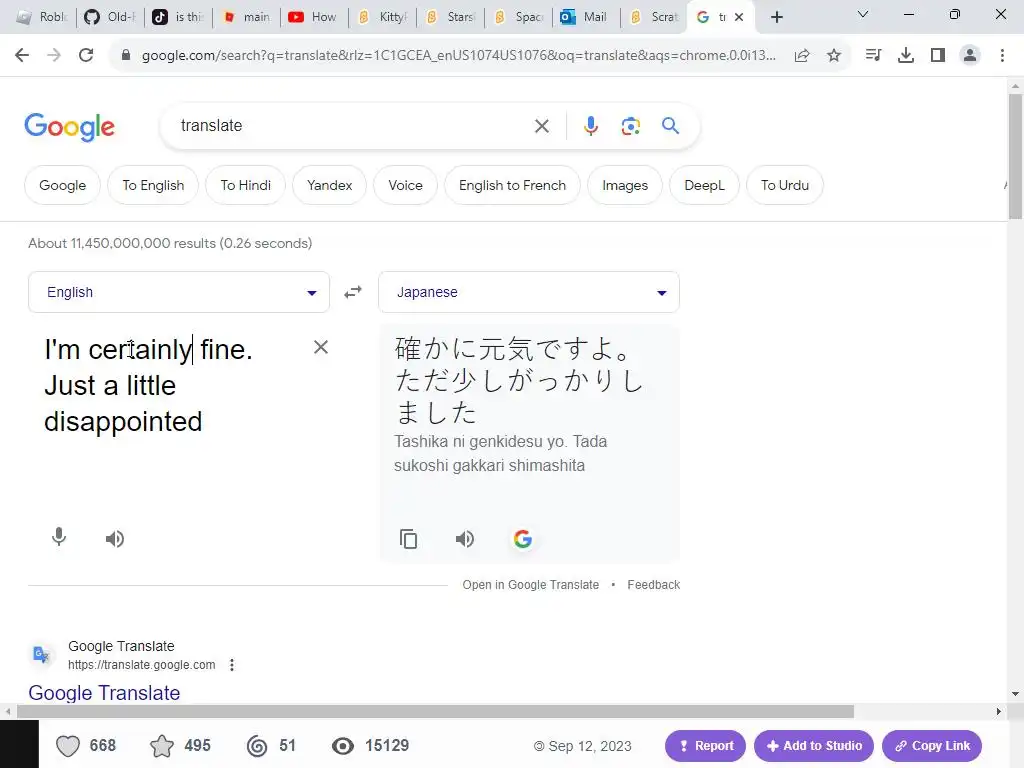Image resolution: width=1024 pixels, height=768 pixels.
Task: Switch to the Mail browser tab
Action: (x=585, y=17)
